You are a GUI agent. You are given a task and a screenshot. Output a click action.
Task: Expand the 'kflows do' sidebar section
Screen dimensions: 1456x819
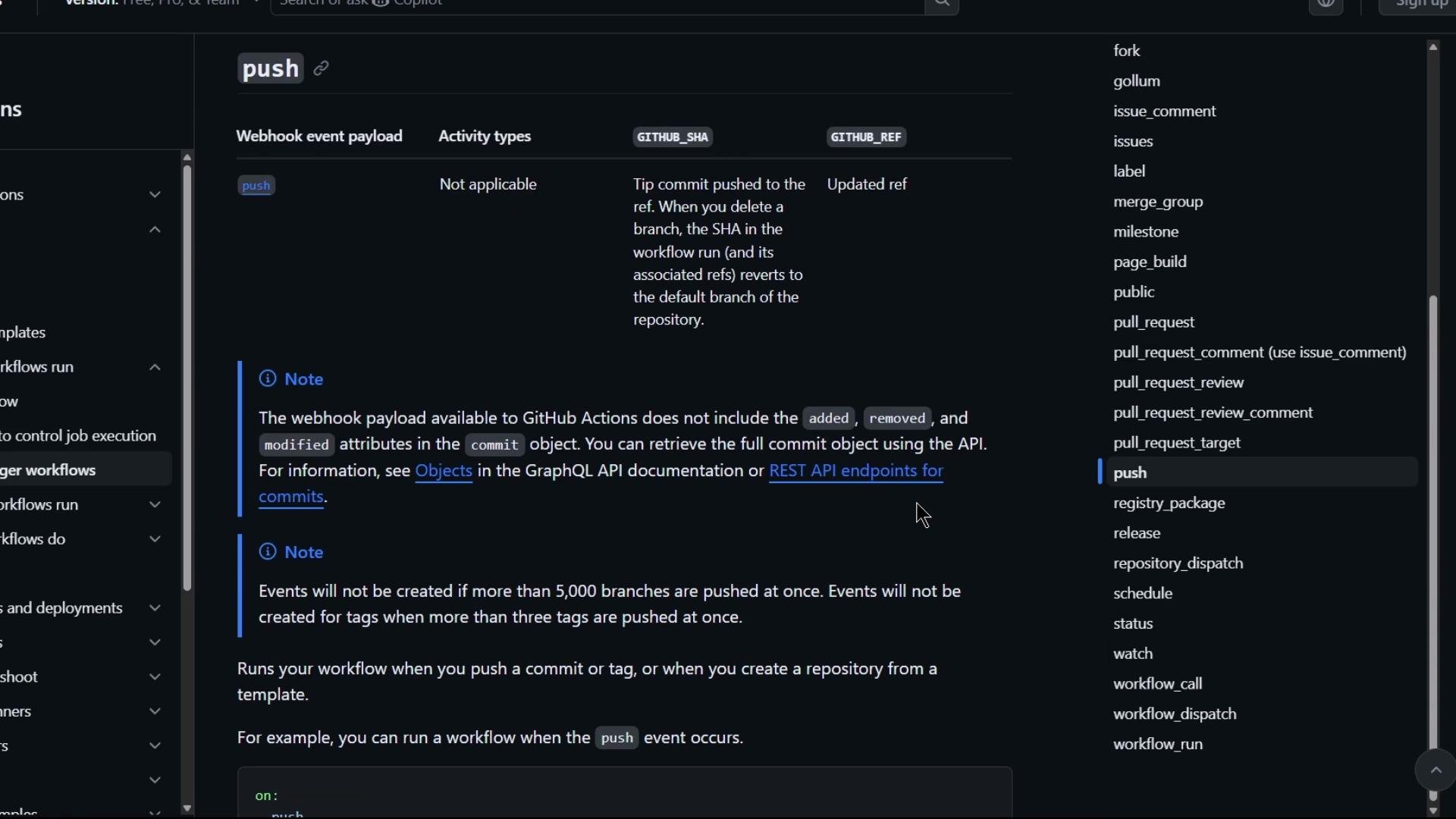(x=155, y=539)
